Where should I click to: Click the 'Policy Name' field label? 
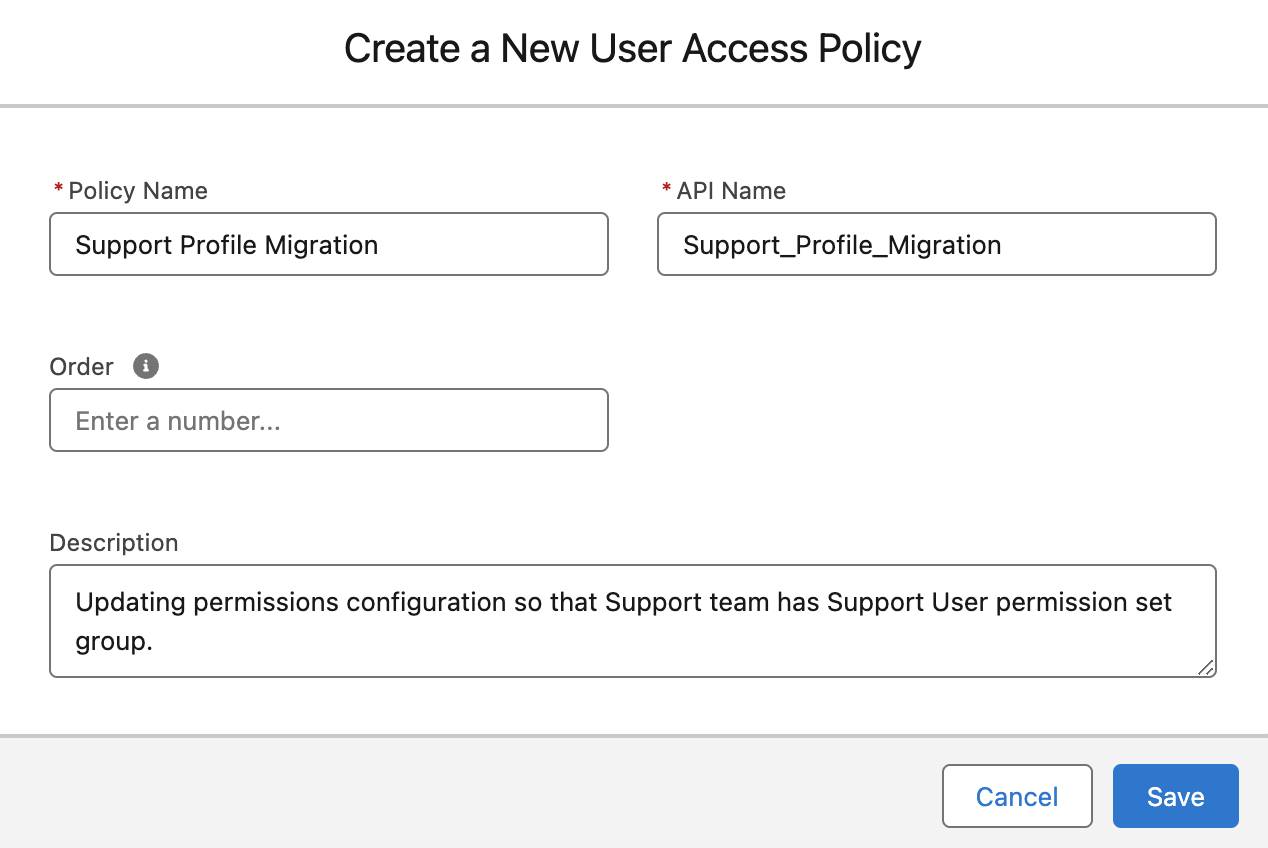coord(138,191)
